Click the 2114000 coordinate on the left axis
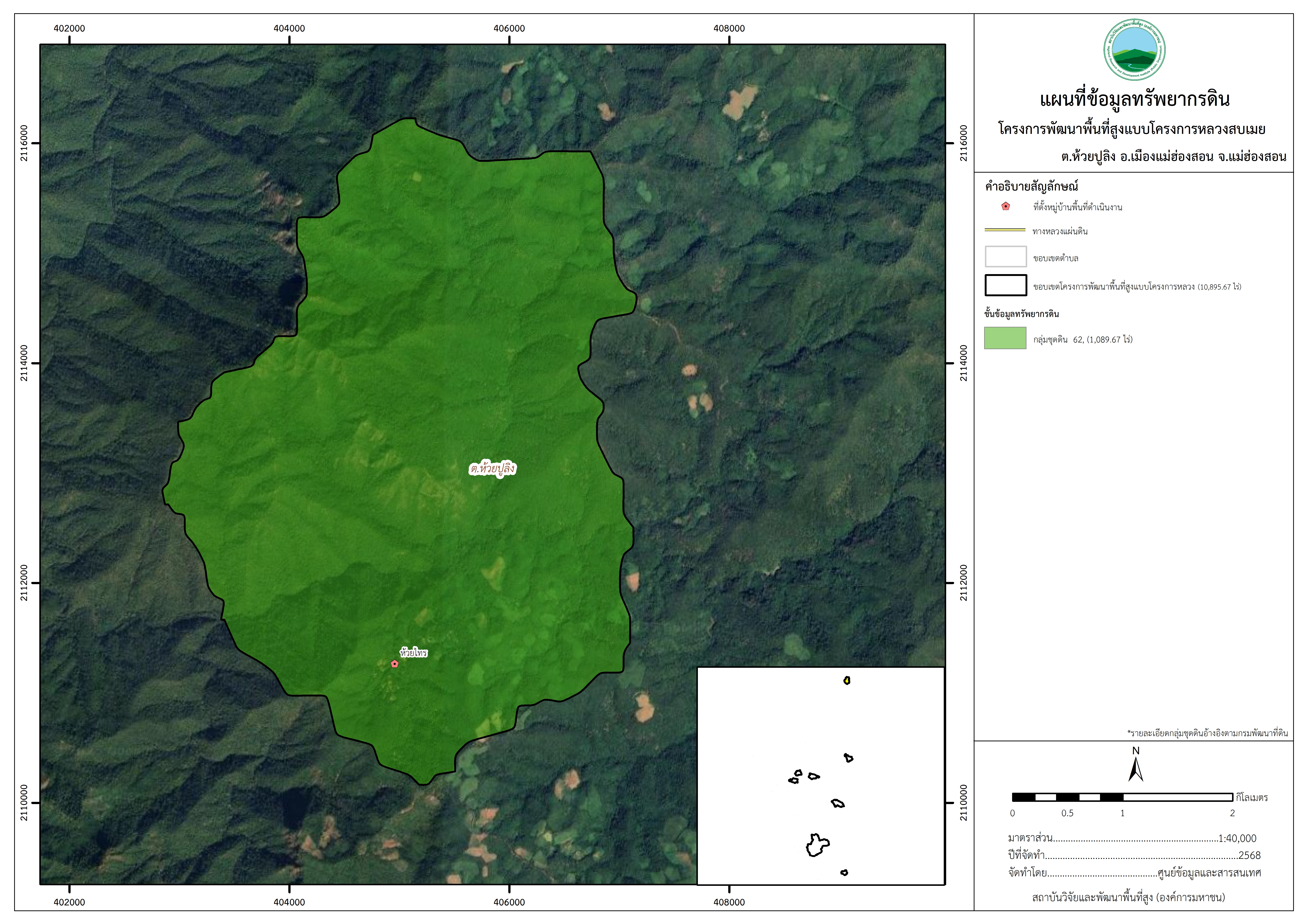This screenshot has width=1306, height=924. pos(24,363)
